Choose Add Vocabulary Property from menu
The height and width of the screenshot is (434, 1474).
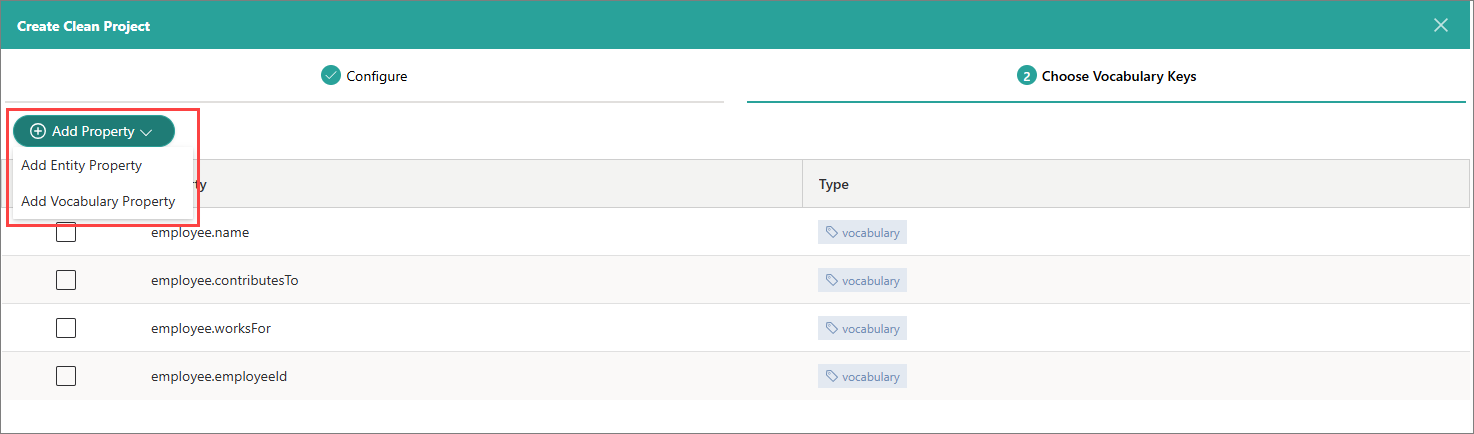(98, 202)
